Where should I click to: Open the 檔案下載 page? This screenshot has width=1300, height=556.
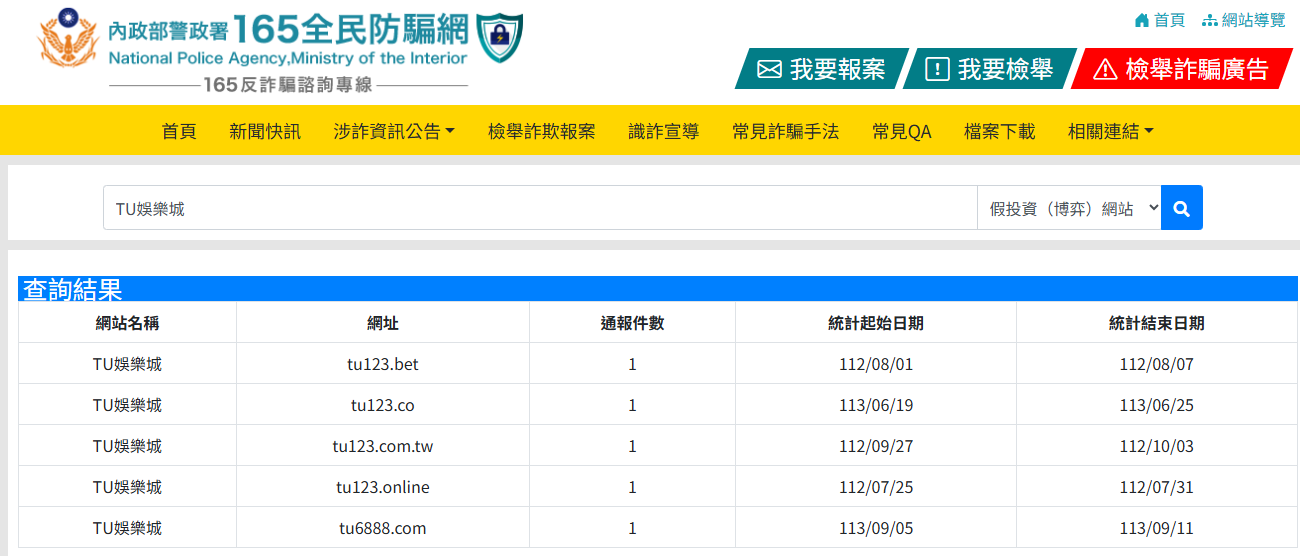coord(999,131)
